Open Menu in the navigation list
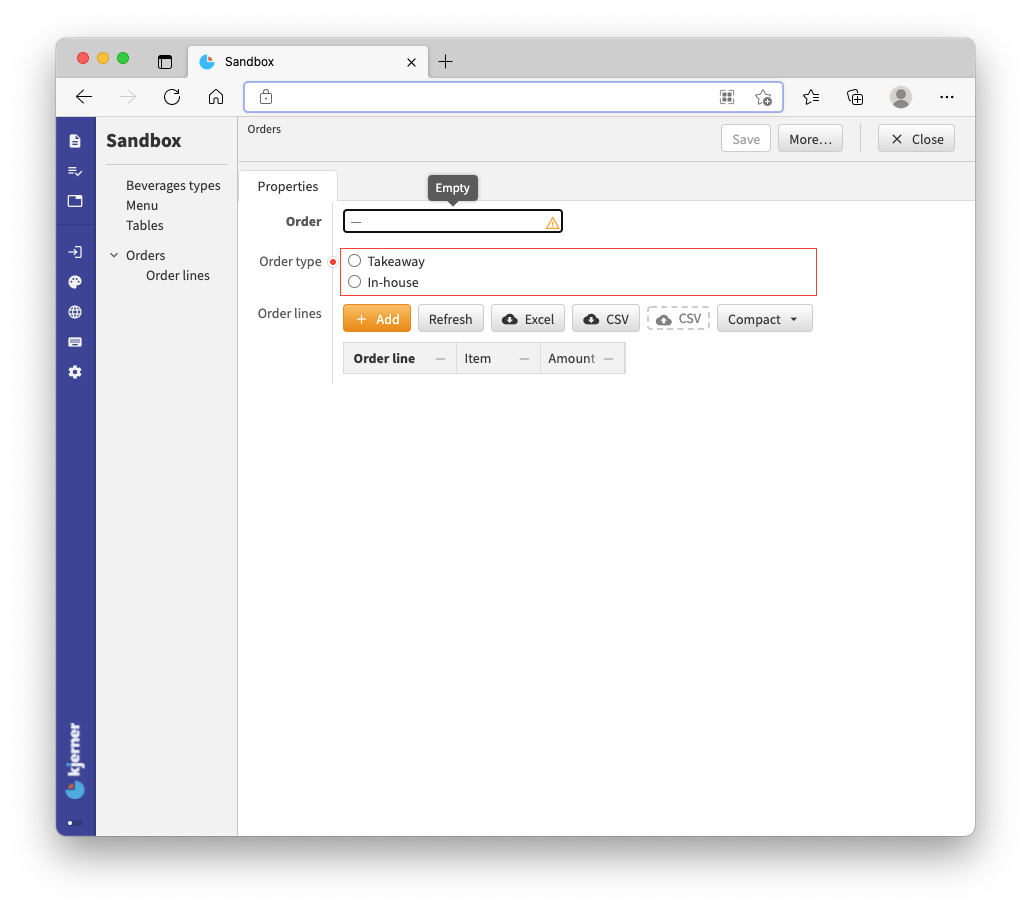The width and height of the screenshot is (1031, 910). (x=142, y=205)
